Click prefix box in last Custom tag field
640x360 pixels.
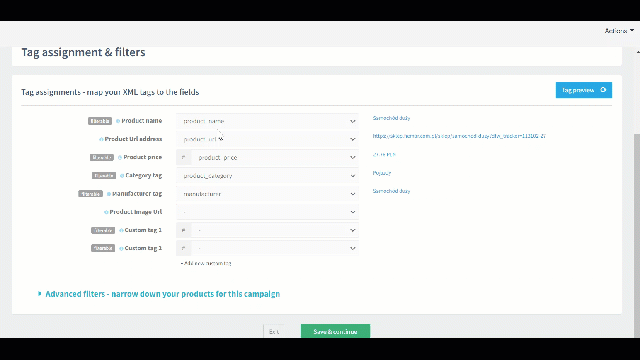[184, 248]
